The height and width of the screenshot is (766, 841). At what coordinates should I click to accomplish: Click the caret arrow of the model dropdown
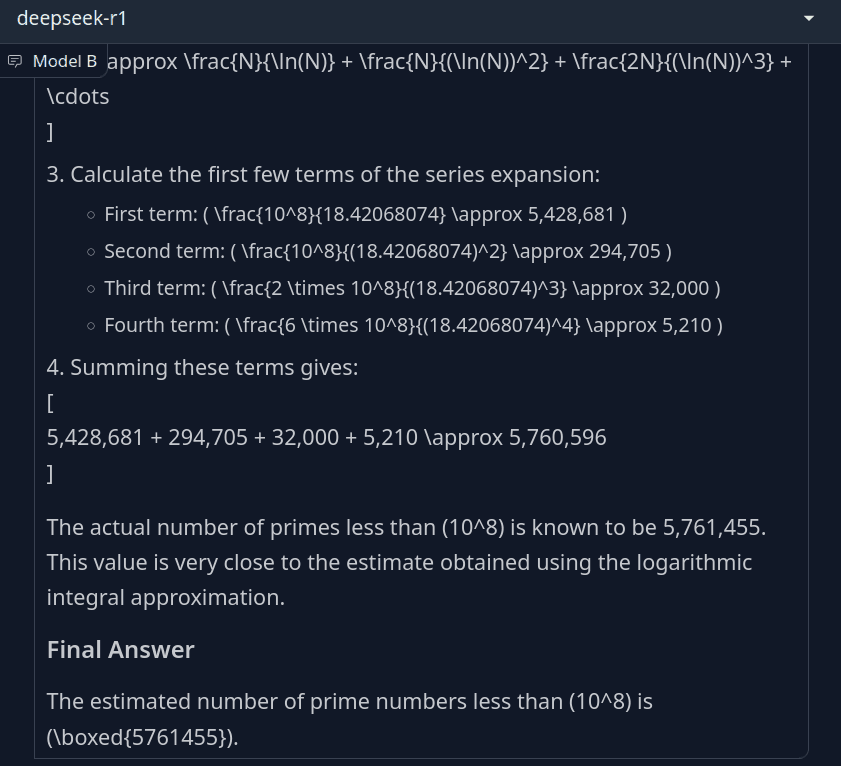[809, 19]
